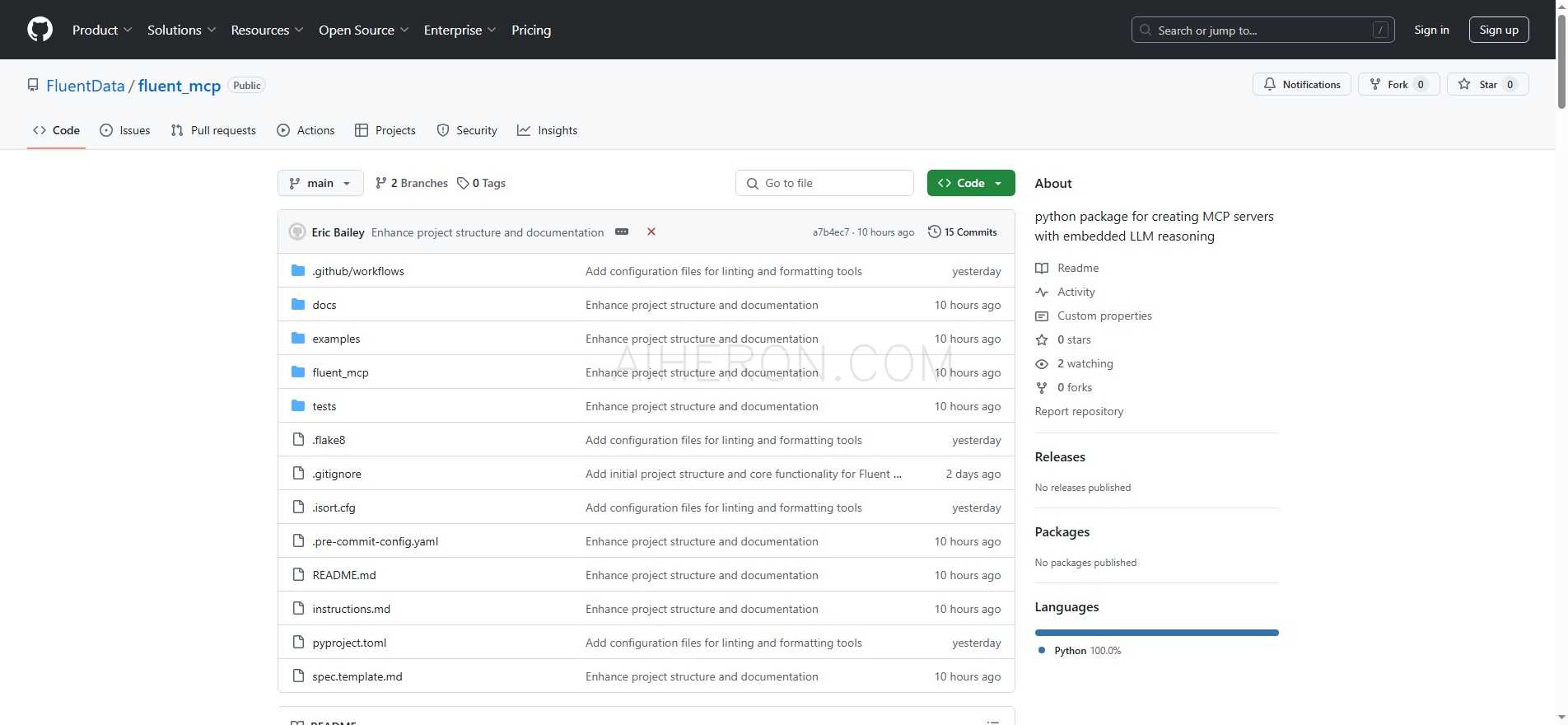Switch to the Issues tab
Image resolution: width=1568 pixels, height=725 pixels.
click(x=125, y=130)
